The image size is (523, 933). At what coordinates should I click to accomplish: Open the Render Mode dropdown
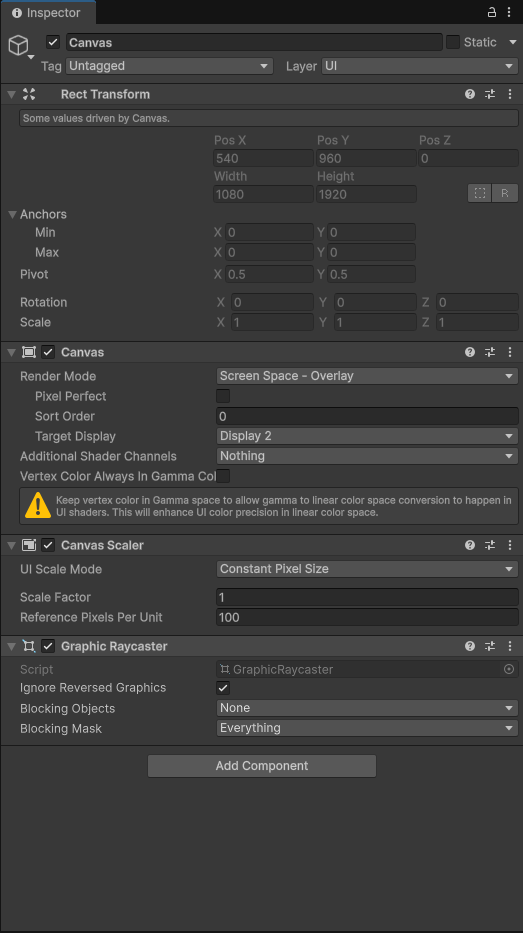pos(367,376)
